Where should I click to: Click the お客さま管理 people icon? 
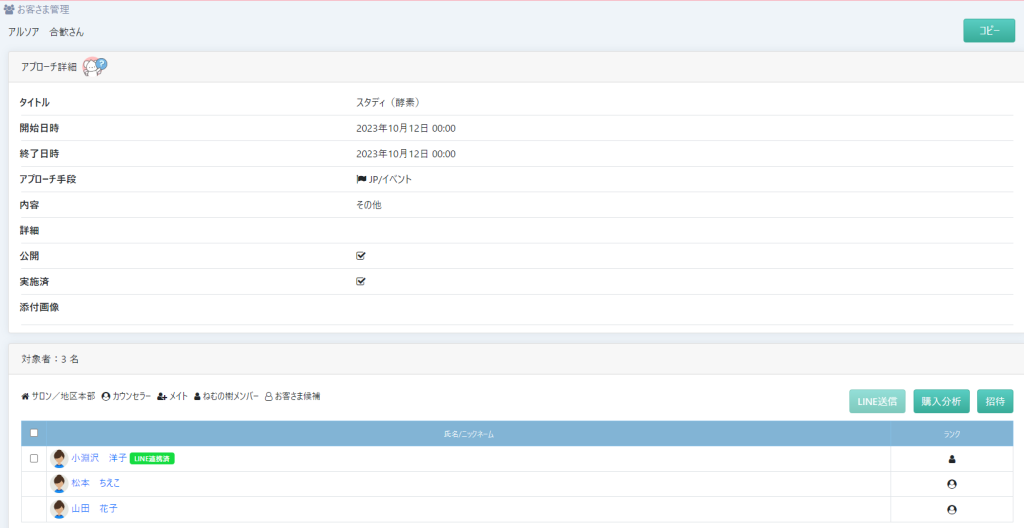coord(9,10)
